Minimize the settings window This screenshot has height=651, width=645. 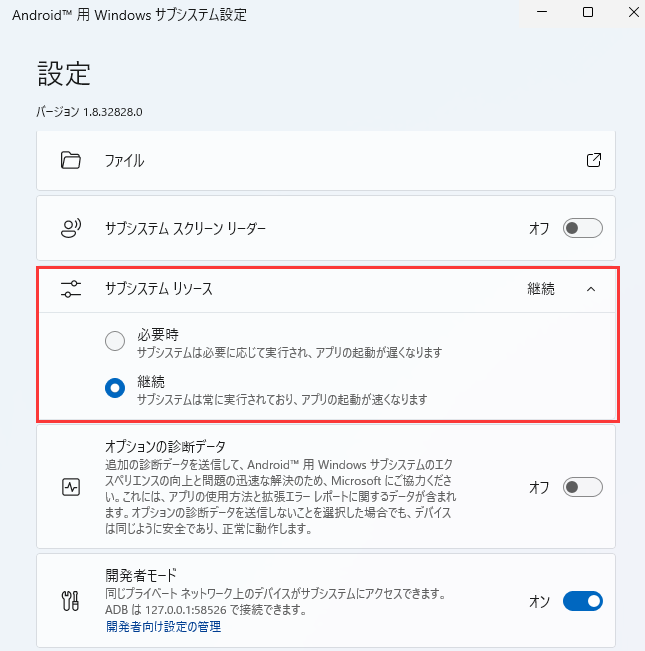coord(542,12)
